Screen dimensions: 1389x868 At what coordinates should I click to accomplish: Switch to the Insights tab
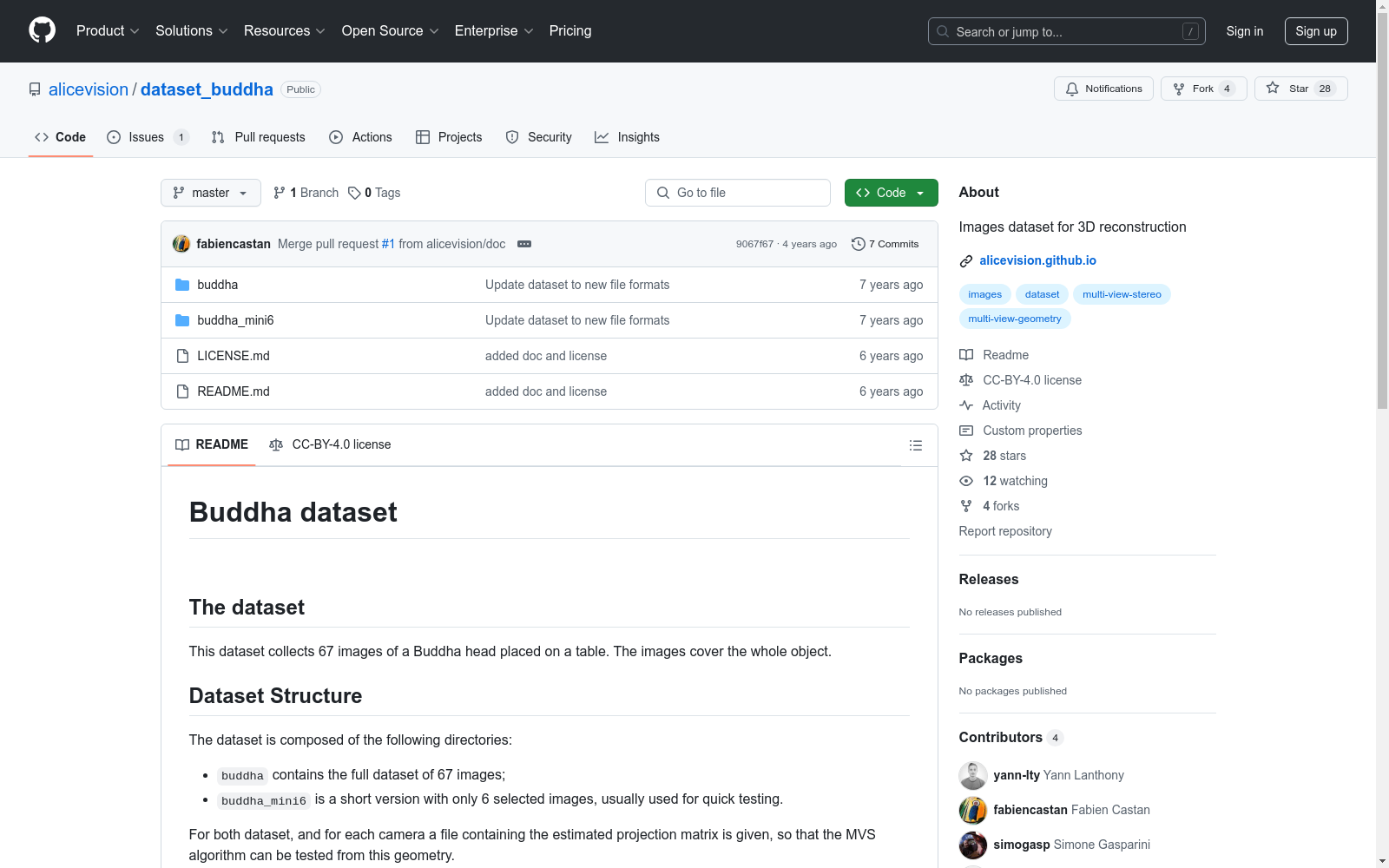tap(627, 137)
